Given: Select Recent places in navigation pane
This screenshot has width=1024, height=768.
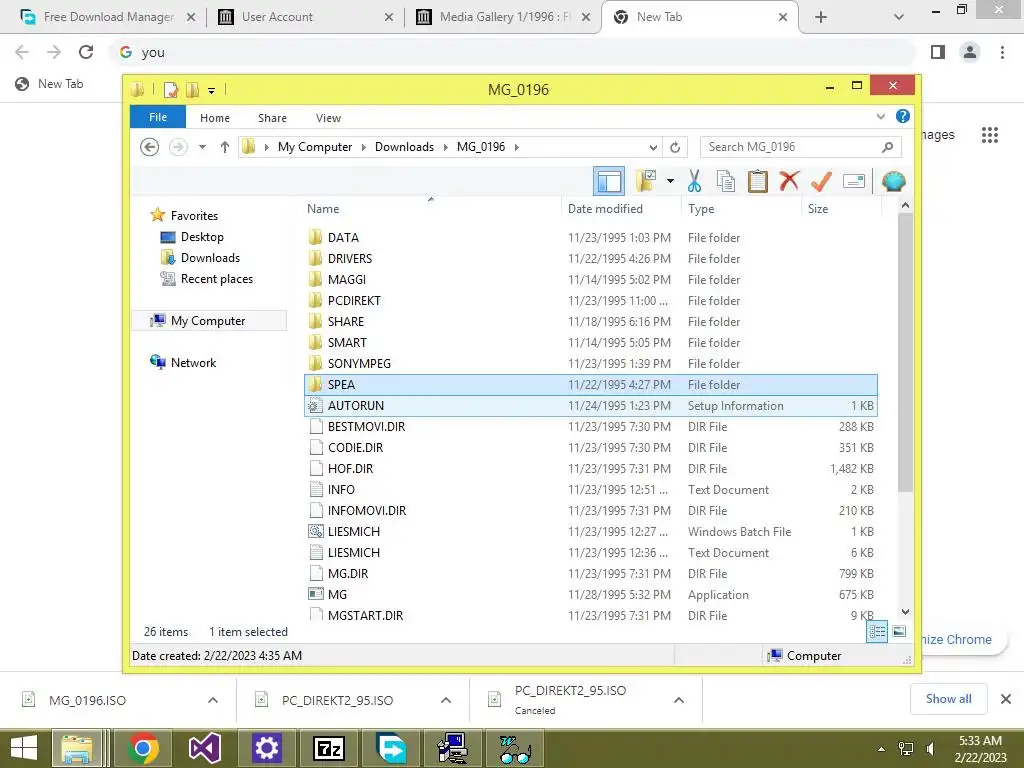Looking at the screenshot, I should pyautogui.click(x=217, y=279).
